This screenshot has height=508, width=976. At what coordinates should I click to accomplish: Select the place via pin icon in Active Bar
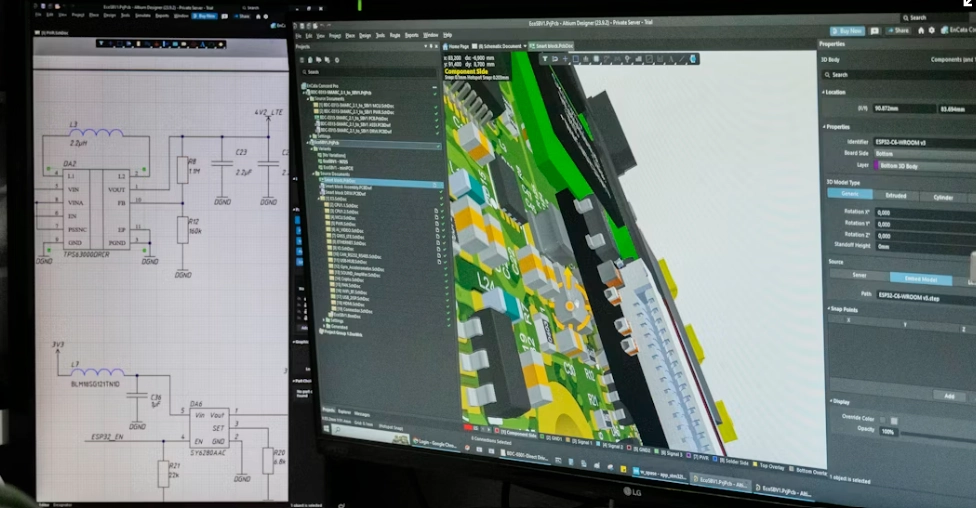coord(627,59)
